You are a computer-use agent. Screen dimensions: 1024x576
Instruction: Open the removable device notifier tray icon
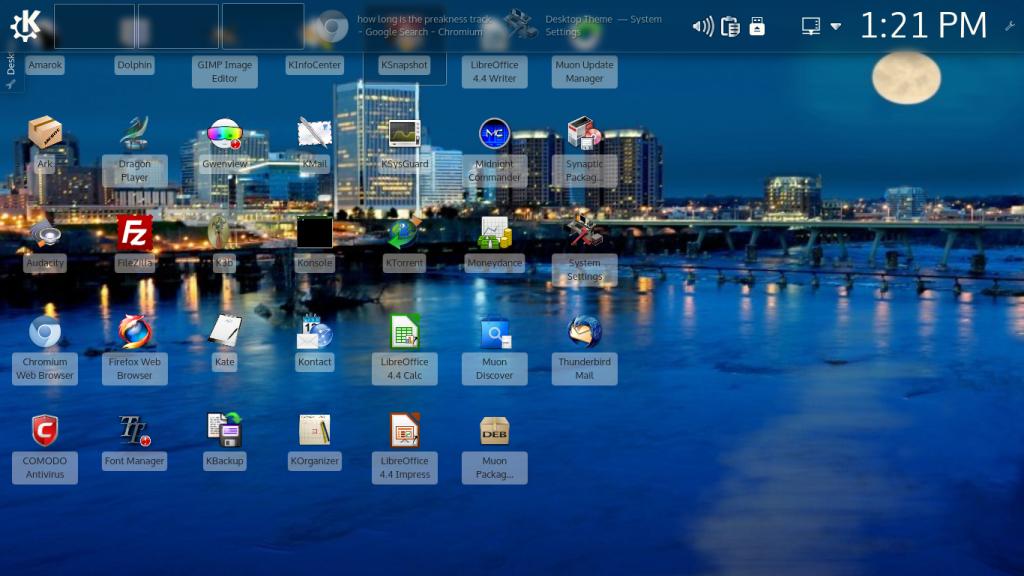click(757, 26)
